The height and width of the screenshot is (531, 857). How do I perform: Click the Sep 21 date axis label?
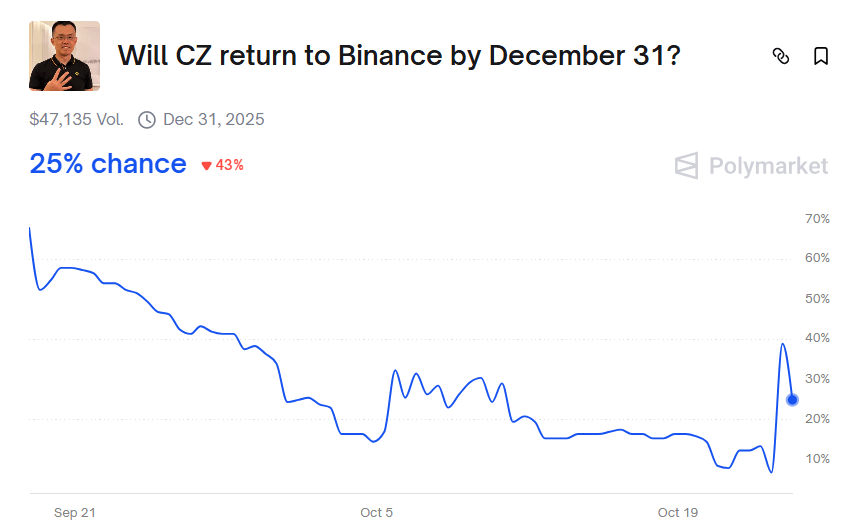coord(75,513)
